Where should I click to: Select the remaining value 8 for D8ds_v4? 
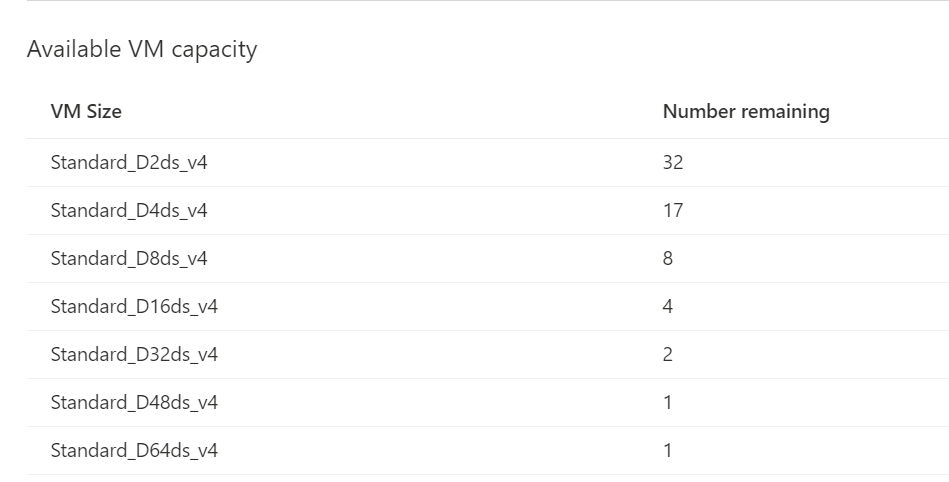[668, 258]
